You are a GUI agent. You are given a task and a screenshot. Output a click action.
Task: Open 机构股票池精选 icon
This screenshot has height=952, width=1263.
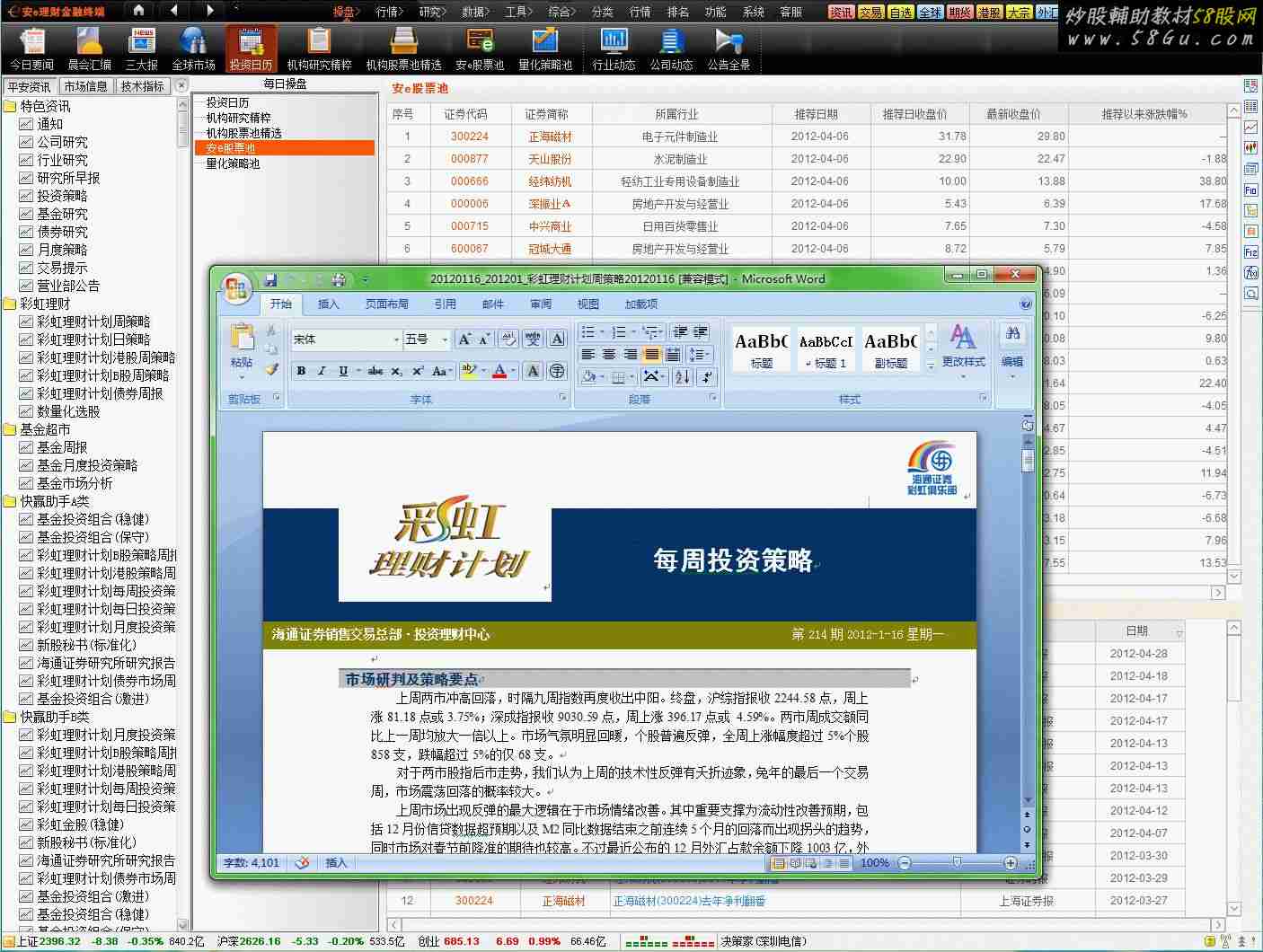tap(403, 48)
